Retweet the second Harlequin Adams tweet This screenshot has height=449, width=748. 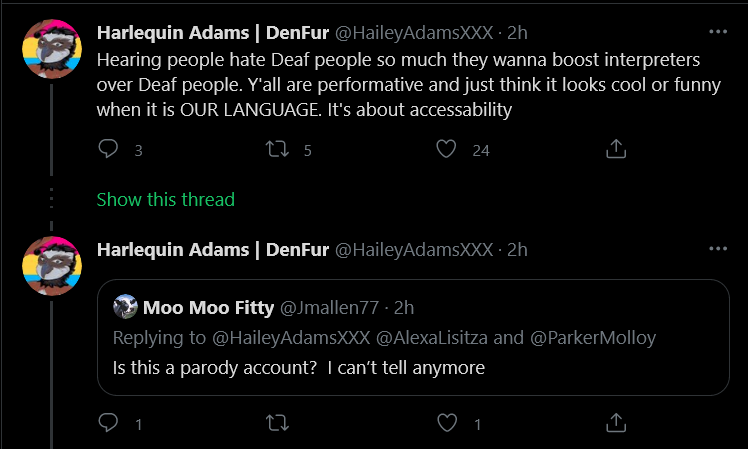(x=277, y=423)
